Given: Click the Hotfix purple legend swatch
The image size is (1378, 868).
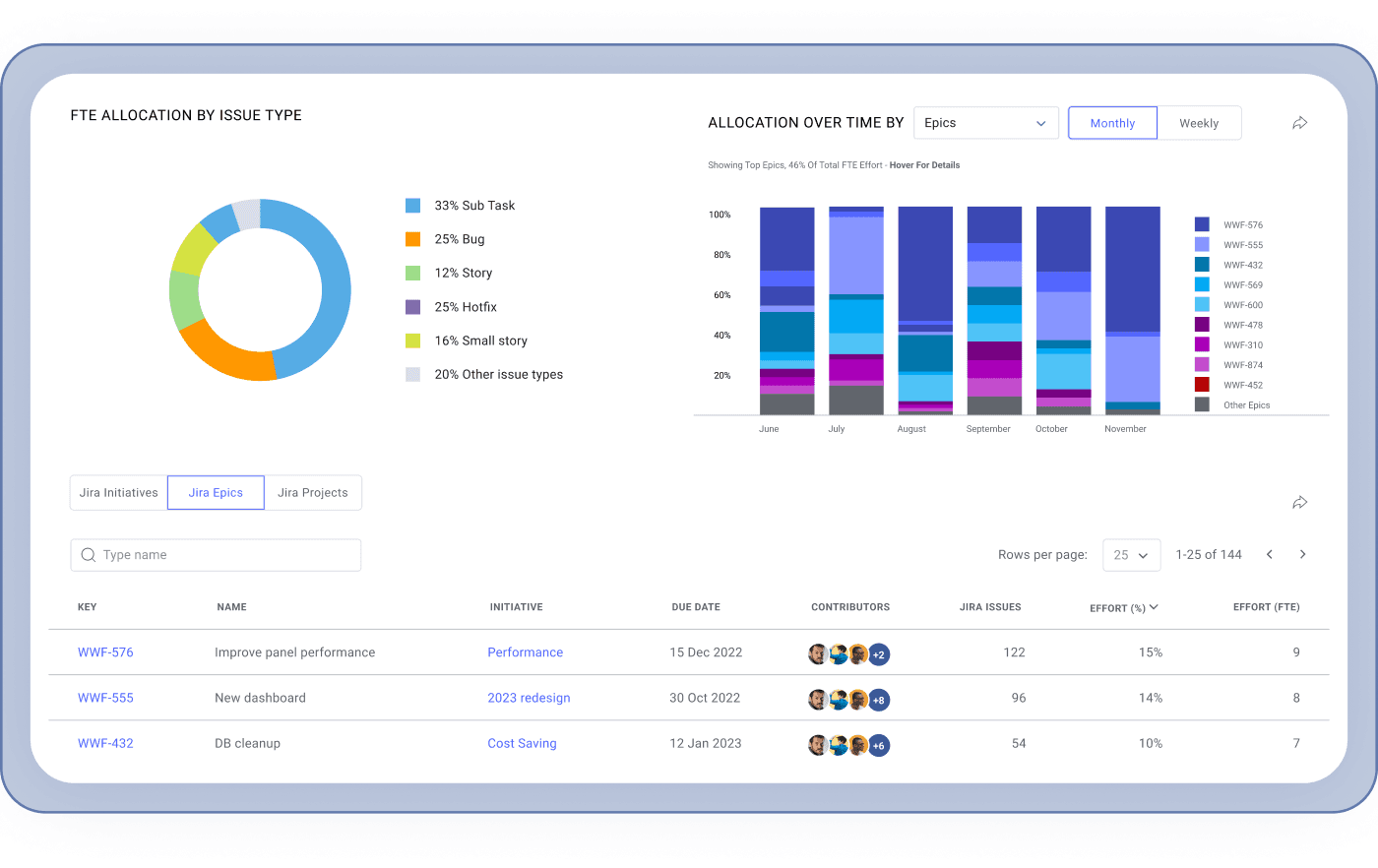Looking at the screenshot, I should tap(413, 307).
